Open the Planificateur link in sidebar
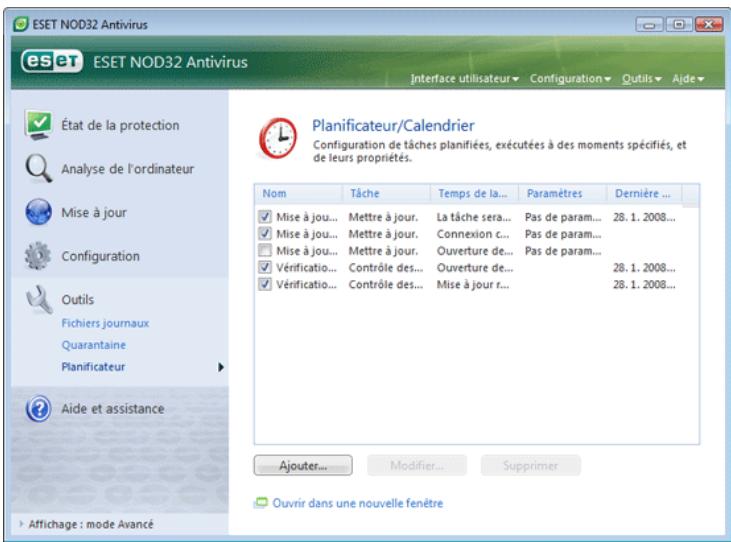 click(x=93, y=367)
